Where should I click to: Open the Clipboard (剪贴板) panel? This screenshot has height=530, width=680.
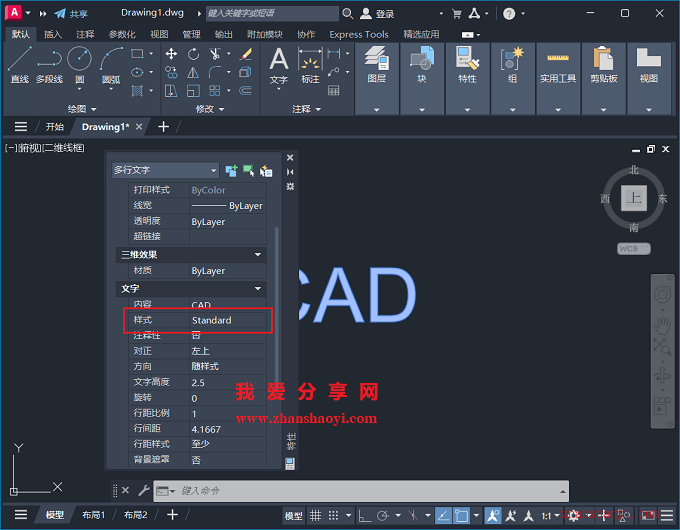[x=604, y=78]
